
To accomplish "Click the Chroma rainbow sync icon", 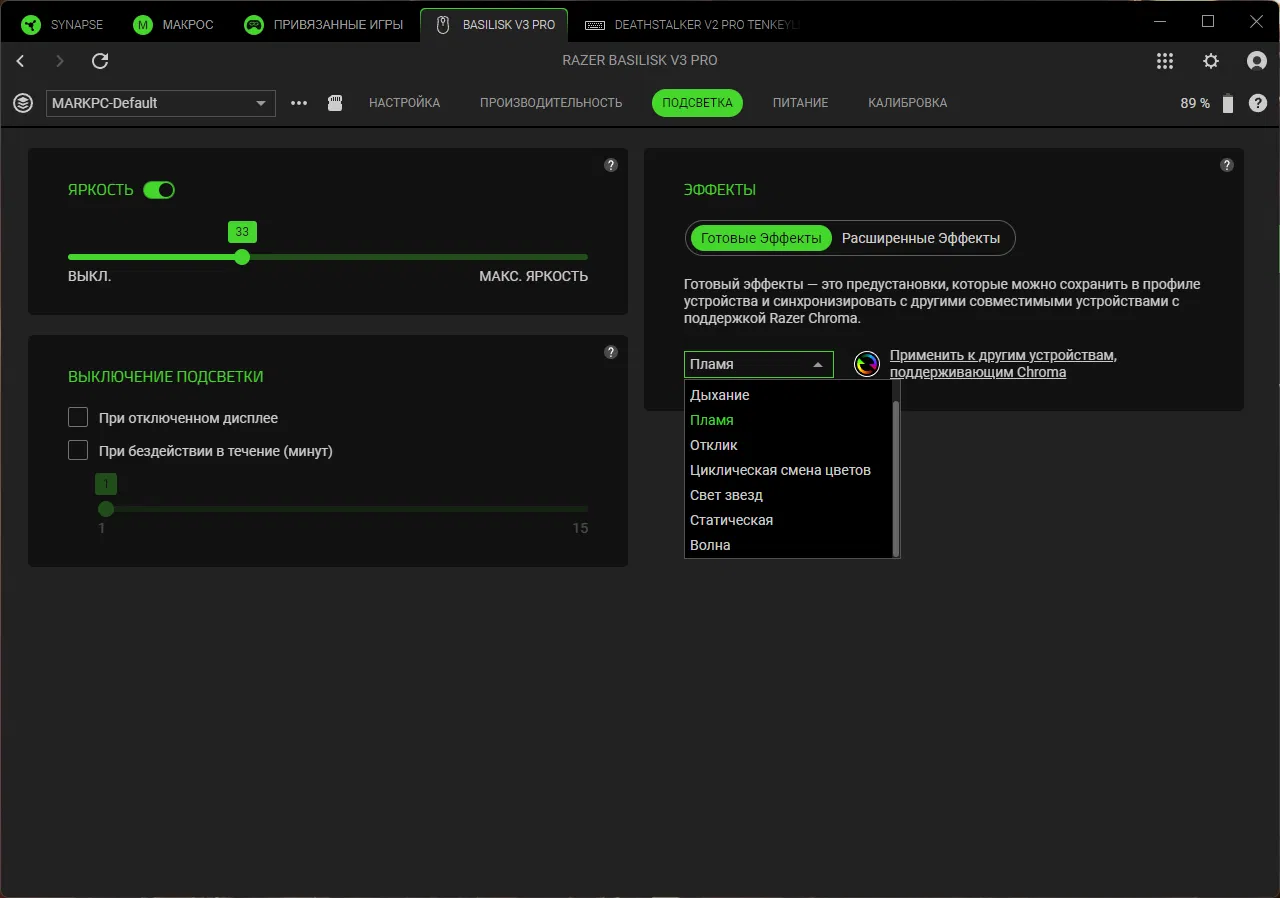I will 867,364.
